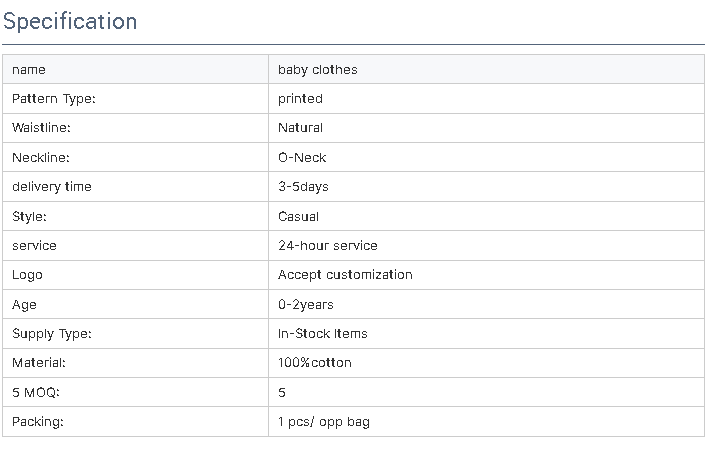Click the '100%cotton' material value
Image resolution: width=720 pixels, height=451 pixels.
[x=315, y=363]
